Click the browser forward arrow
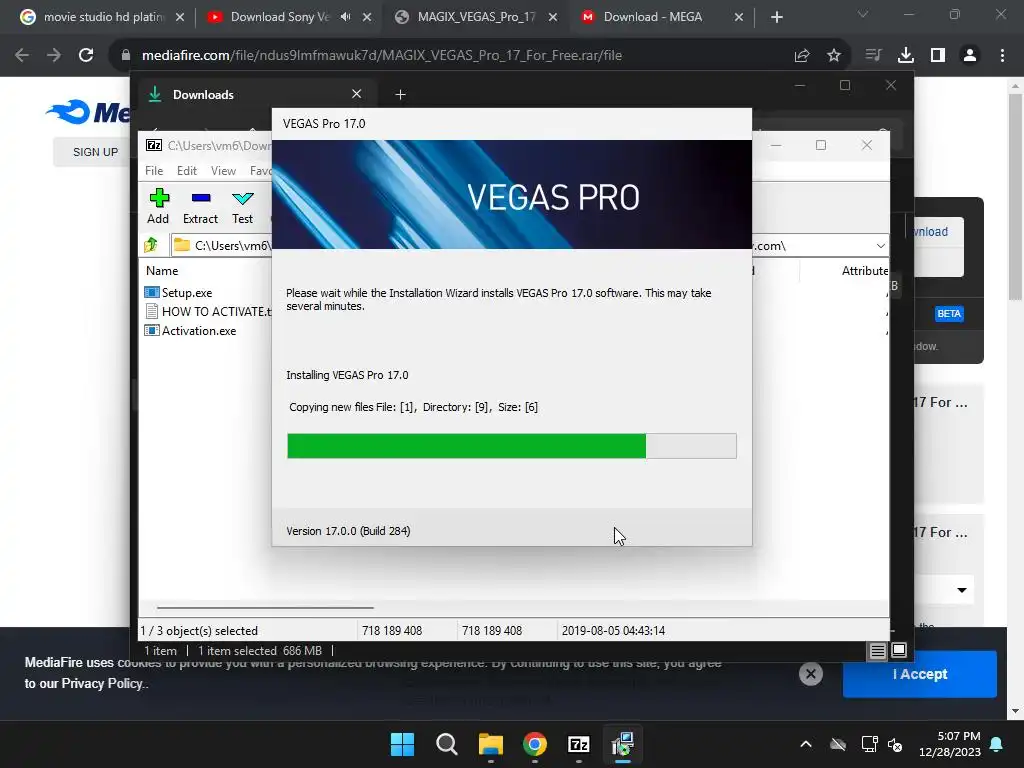This screenshot has height=768, width=1024. pos(54,56)
